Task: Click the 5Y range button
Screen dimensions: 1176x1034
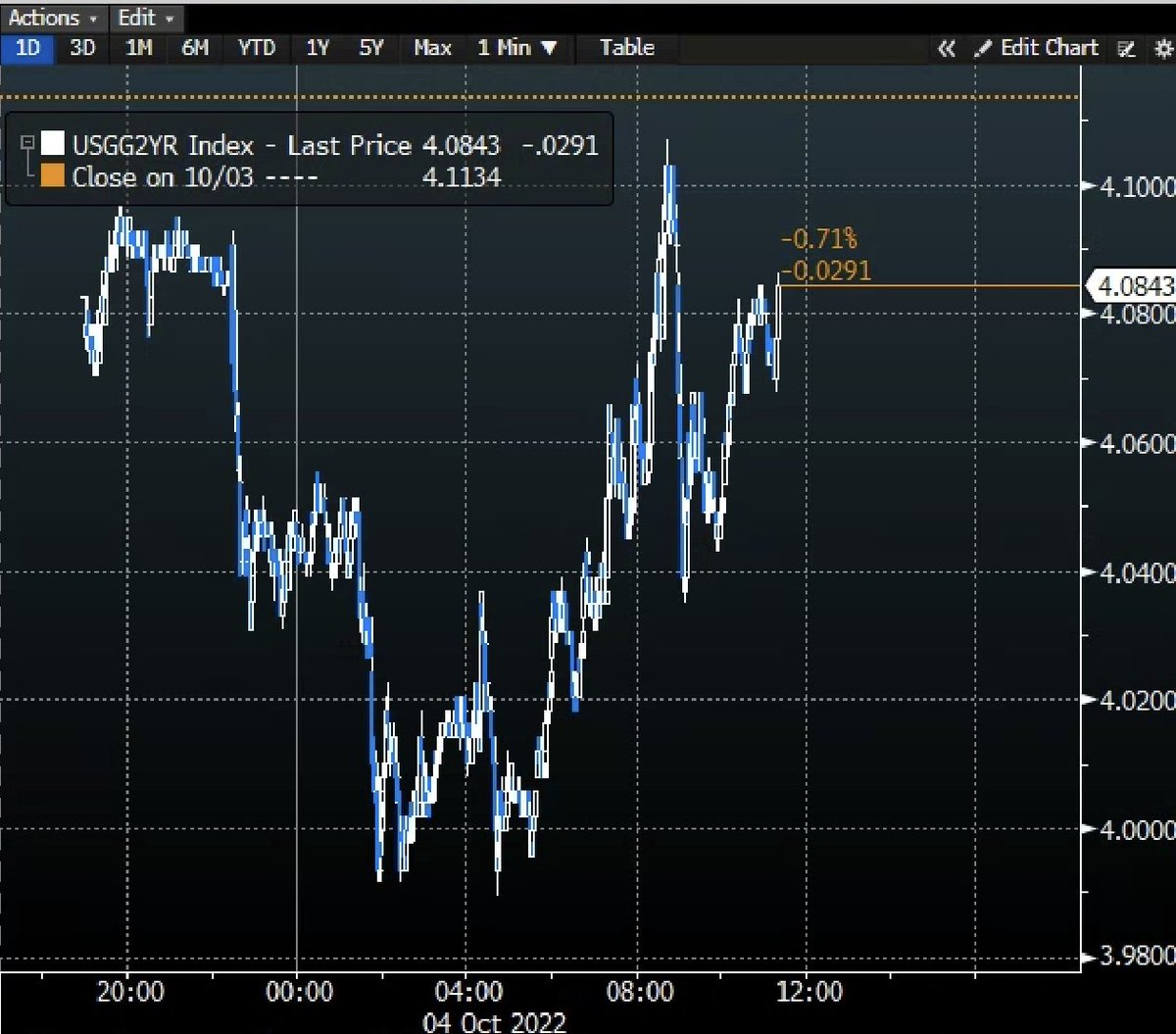Action: click(370, 47)
